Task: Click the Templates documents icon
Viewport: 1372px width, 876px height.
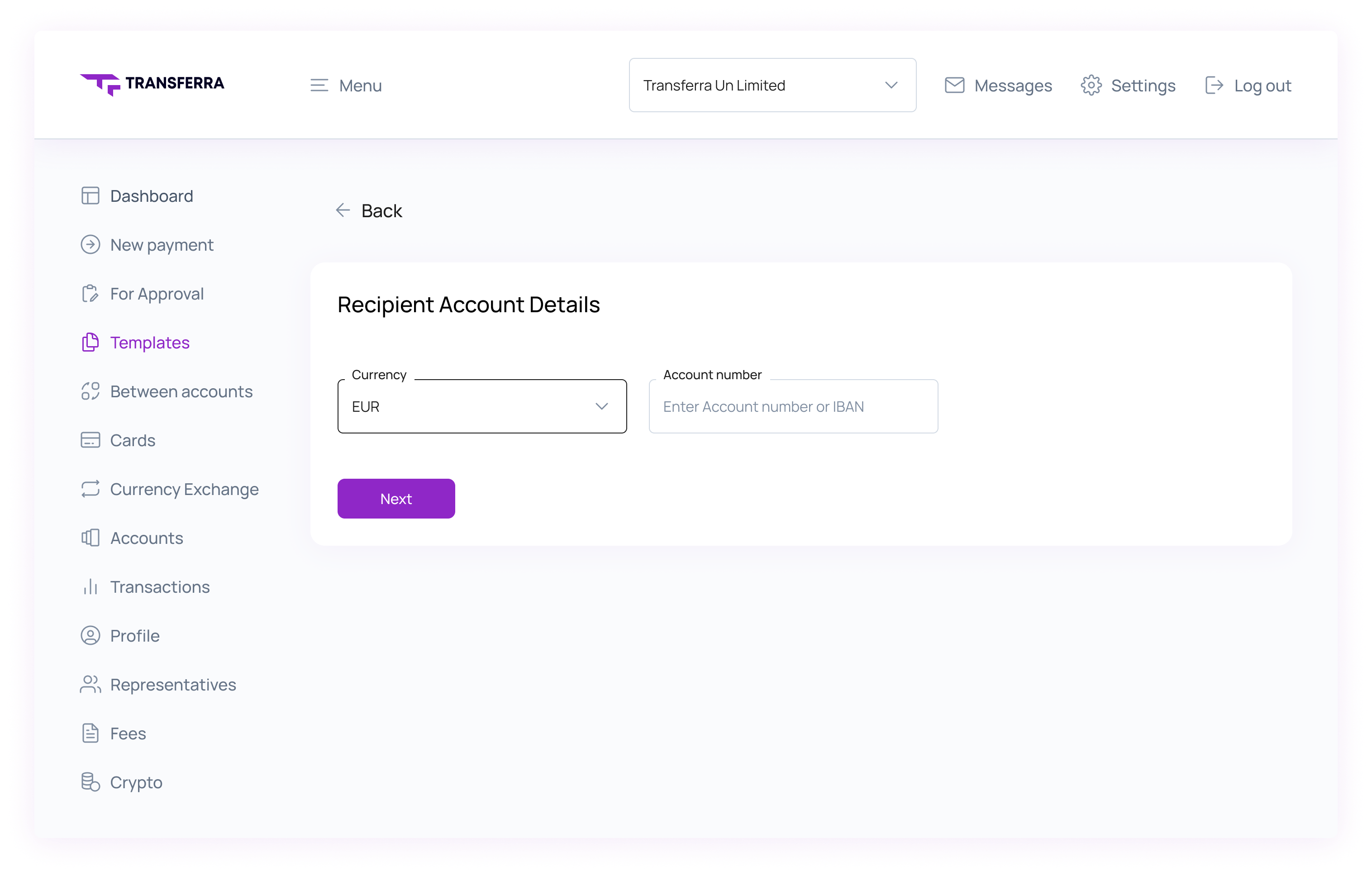Action: [90, 343]
